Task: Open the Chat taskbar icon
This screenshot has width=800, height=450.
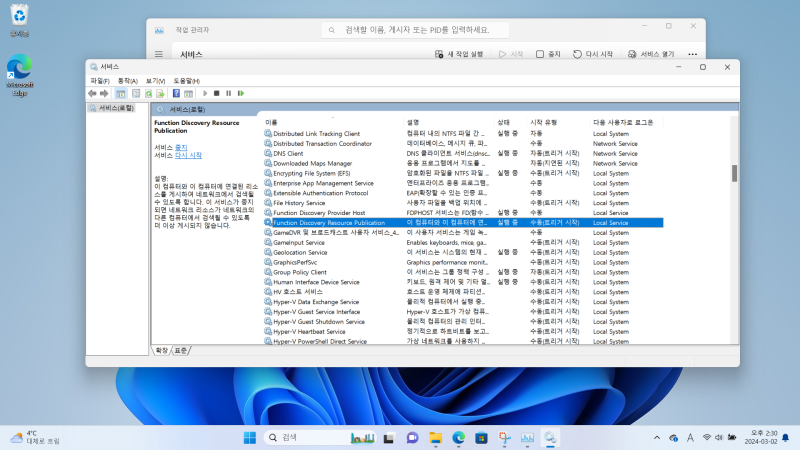Action: [412, 438]
